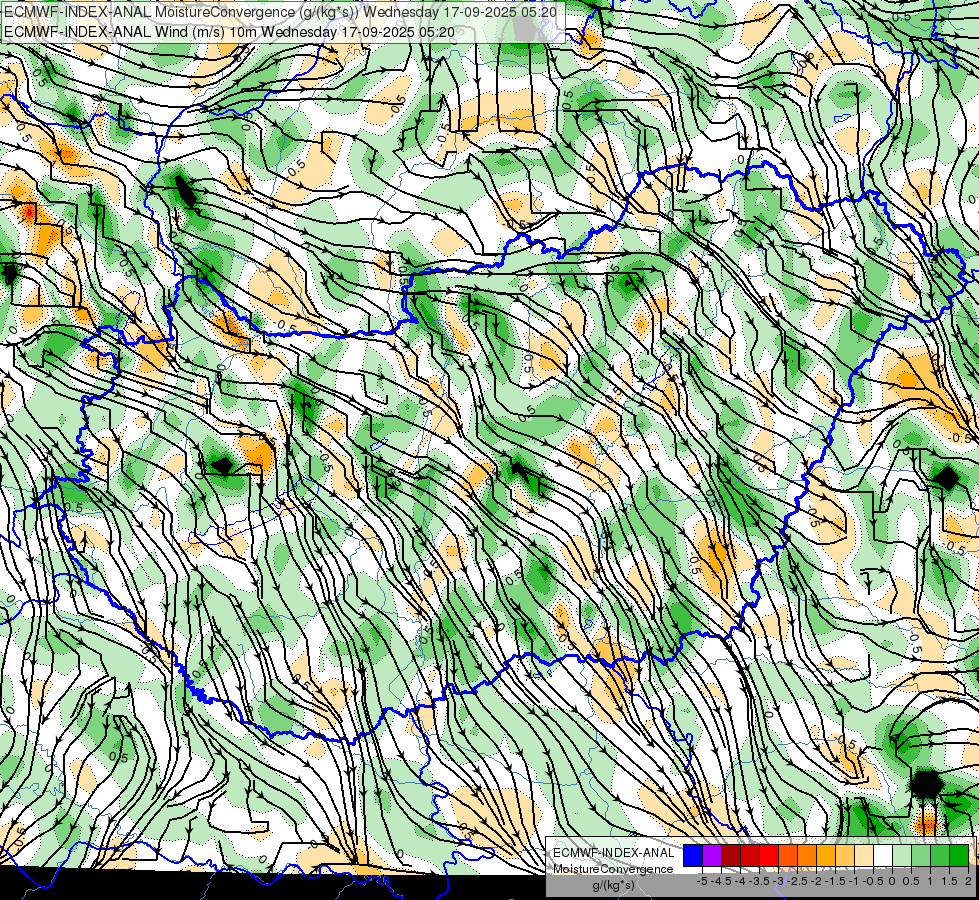Viewport: 979px width, 900px height.
Task: Click the MoistureConvergence label in the legend
Action: click(613, 869)
